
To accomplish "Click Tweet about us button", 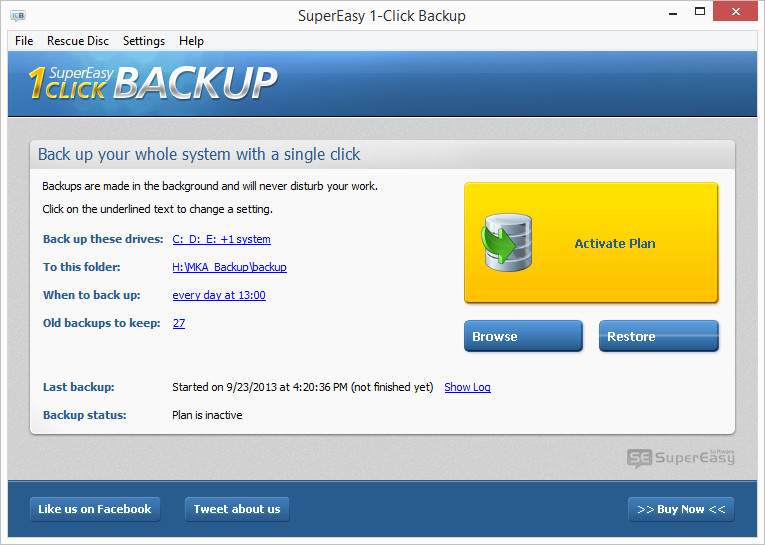I will point(237,509).
